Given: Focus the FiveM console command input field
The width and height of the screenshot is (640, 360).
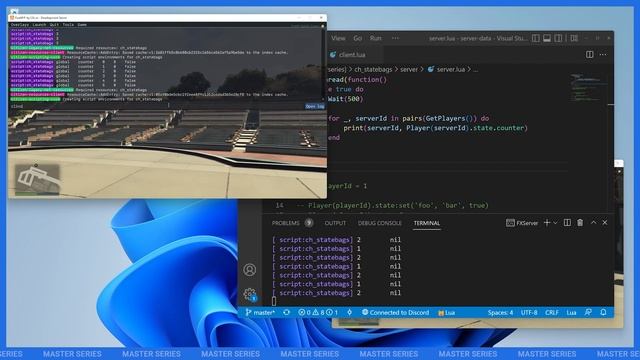Looking at the screenshot, I should pos(157,106).
